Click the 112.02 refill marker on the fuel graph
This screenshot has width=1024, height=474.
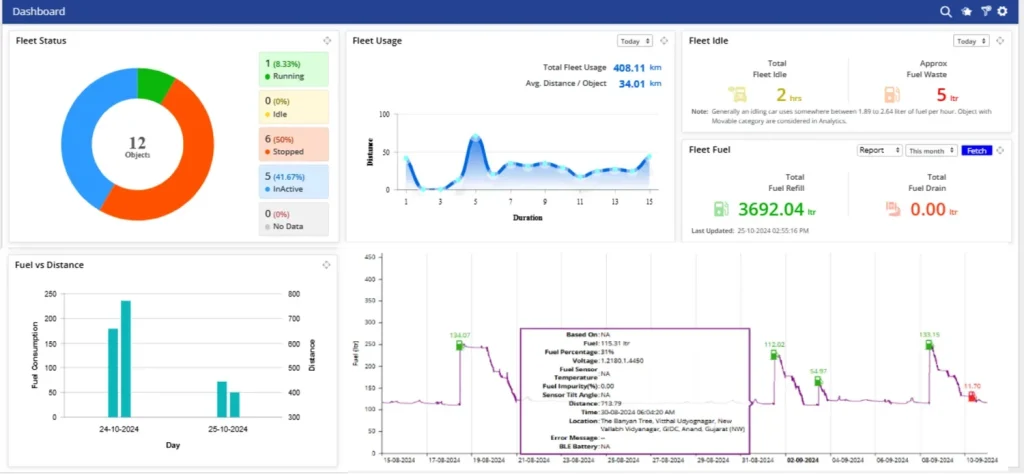[x=774, y=355]
